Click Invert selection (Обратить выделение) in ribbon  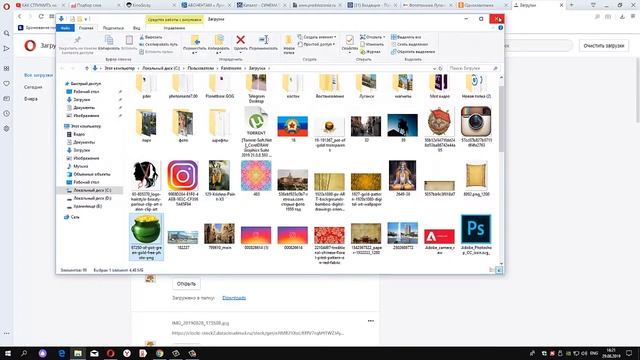click(x=413, y=52)
